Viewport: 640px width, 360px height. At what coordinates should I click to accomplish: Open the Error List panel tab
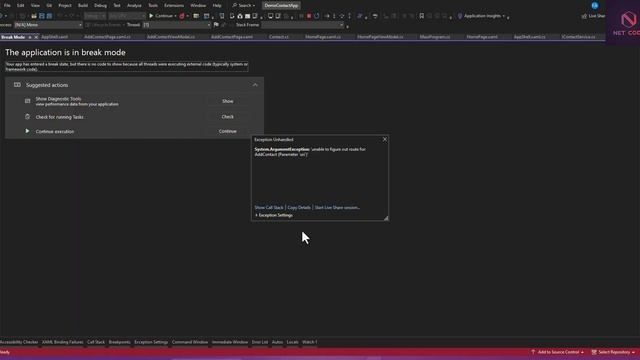260,342
